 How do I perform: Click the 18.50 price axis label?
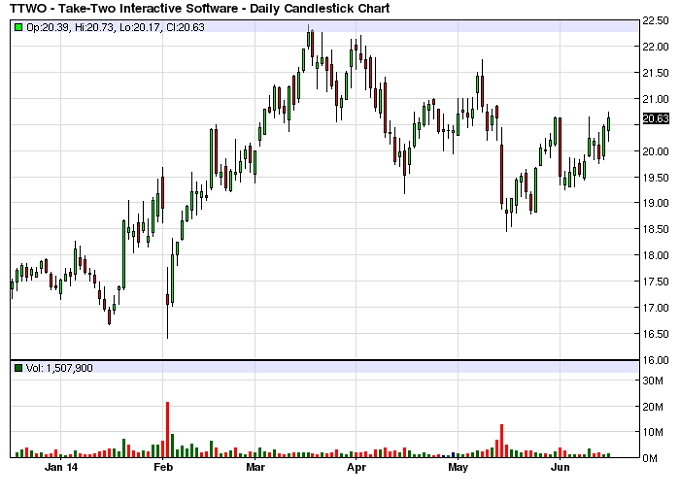pyautogui.click(x=655, y=229)
